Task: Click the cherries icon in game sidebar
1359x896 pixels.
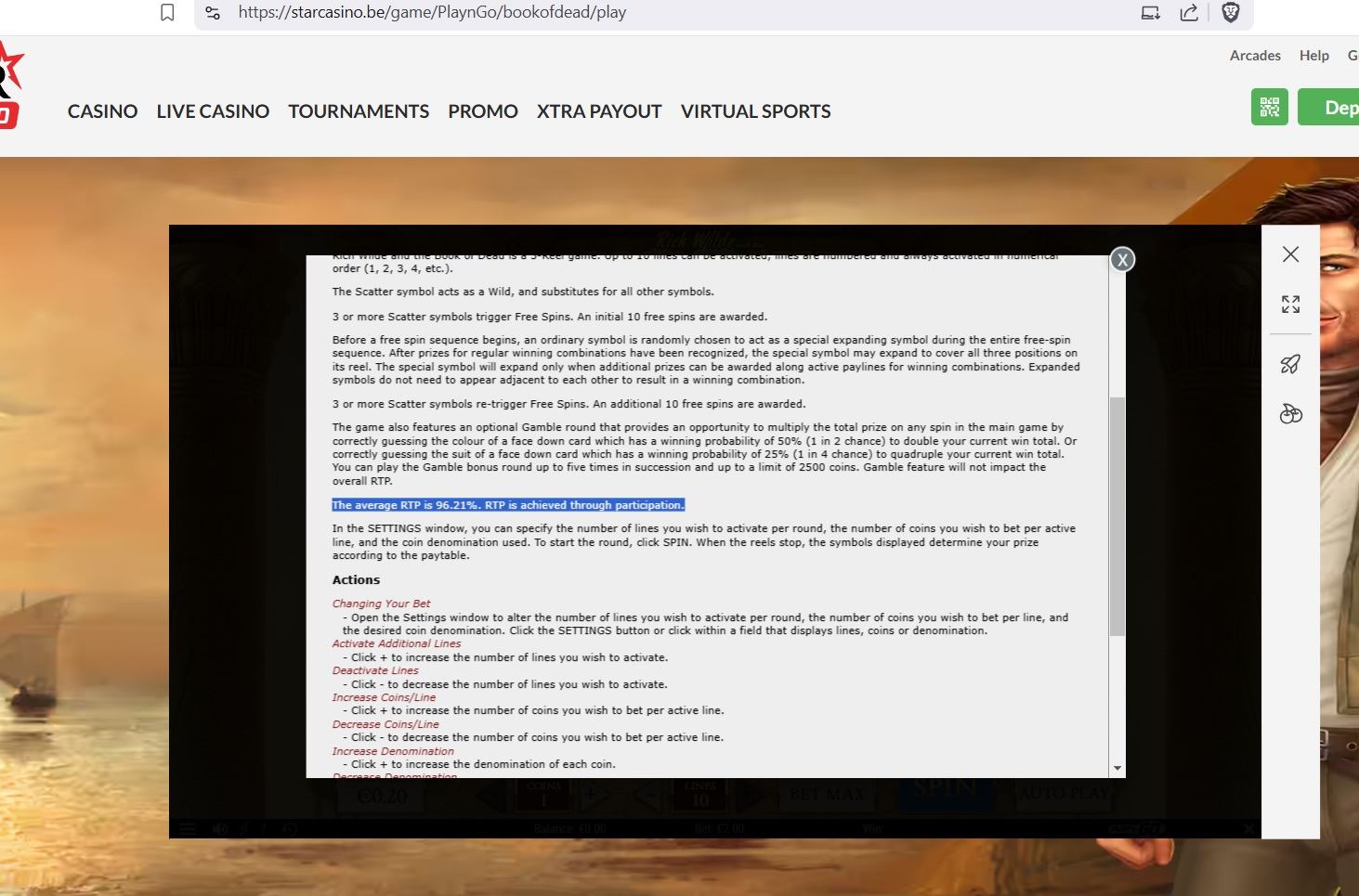Action: [1290, 414]
